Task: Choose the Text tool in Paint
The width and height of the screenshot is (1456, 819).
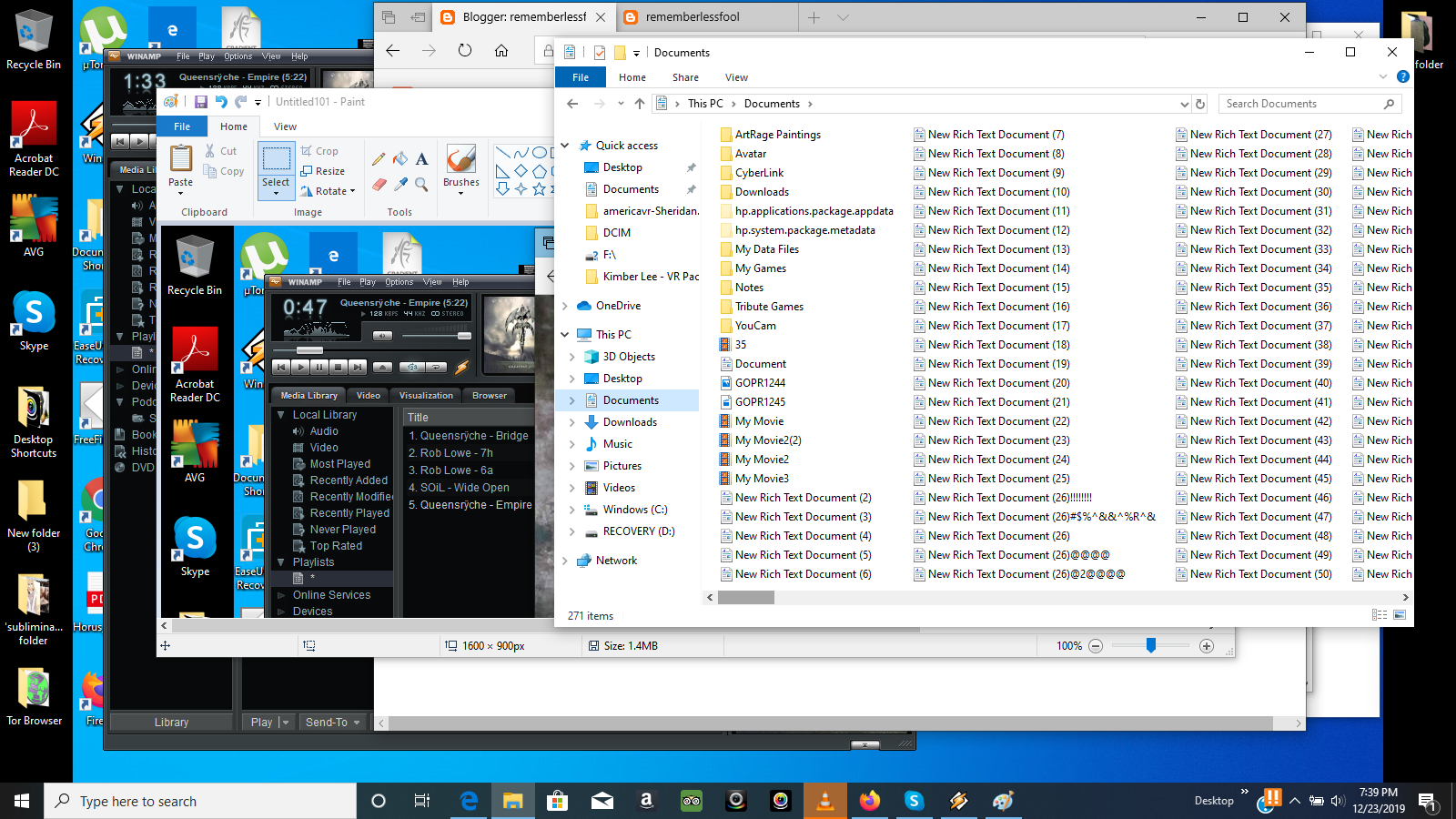Action: pyautogui.click(x=421, y=159)
